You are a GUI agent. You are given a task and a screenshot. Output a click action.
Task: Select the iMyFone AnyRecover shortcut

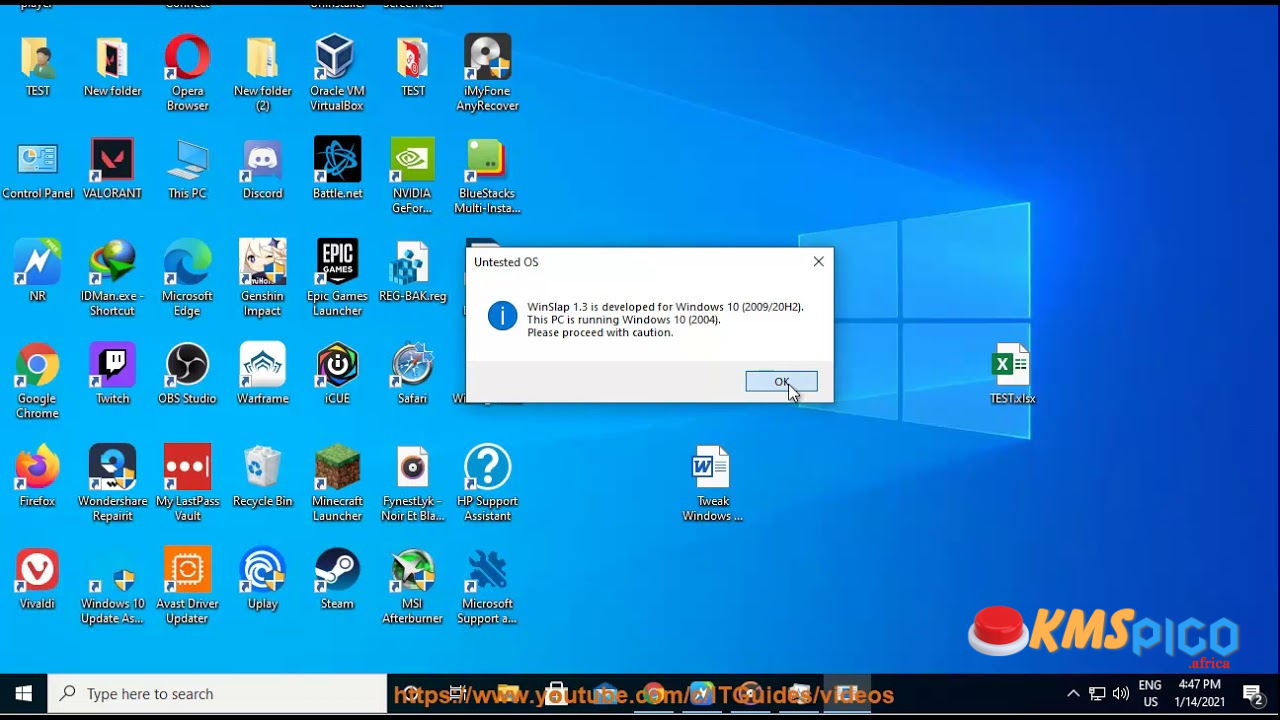point(487,73)
